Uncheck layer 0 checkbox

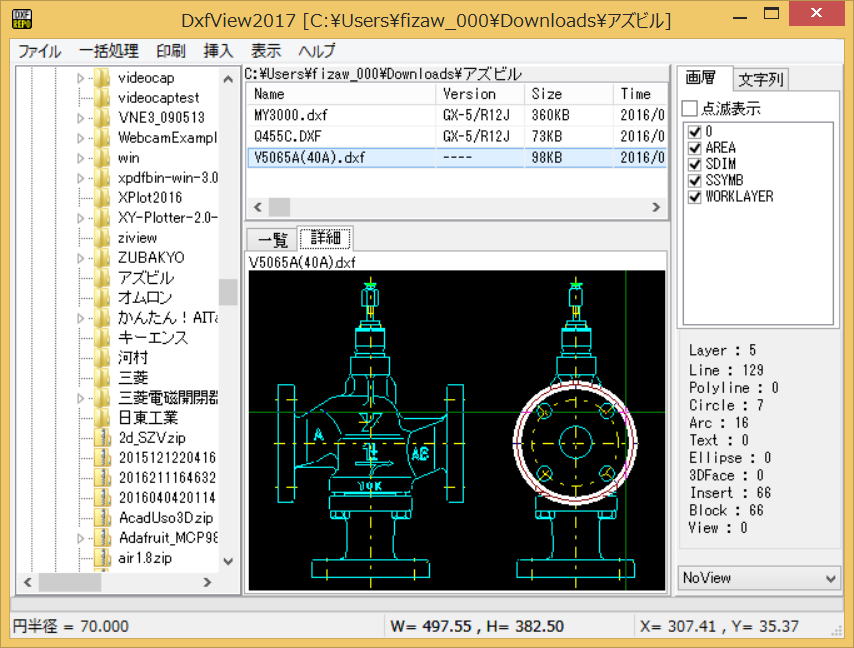click(x=694, y=131)
